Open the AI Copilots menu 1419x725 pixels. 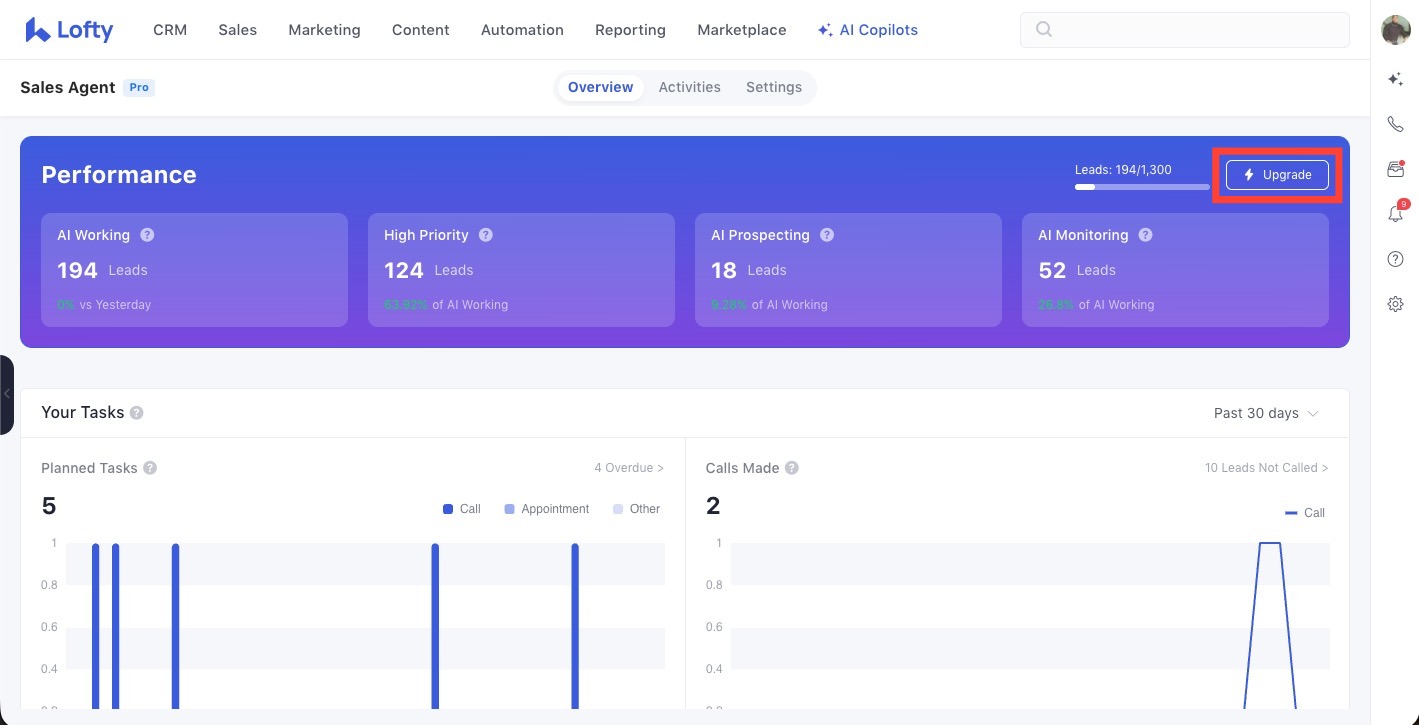(868, 30)
